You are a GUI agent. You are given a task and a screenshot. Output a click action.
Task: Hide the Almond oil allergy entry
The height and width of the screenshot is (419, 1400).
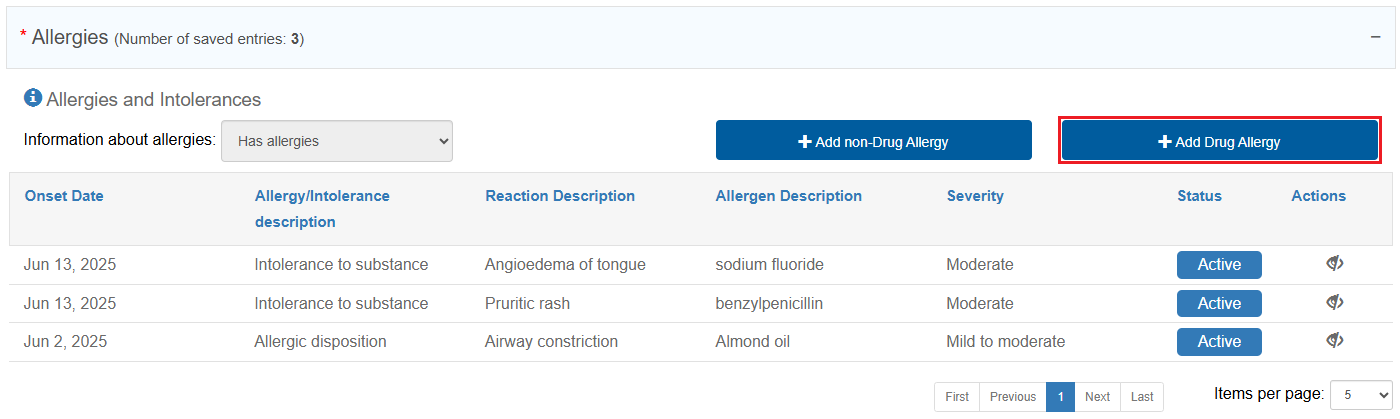click(1334, 341)
